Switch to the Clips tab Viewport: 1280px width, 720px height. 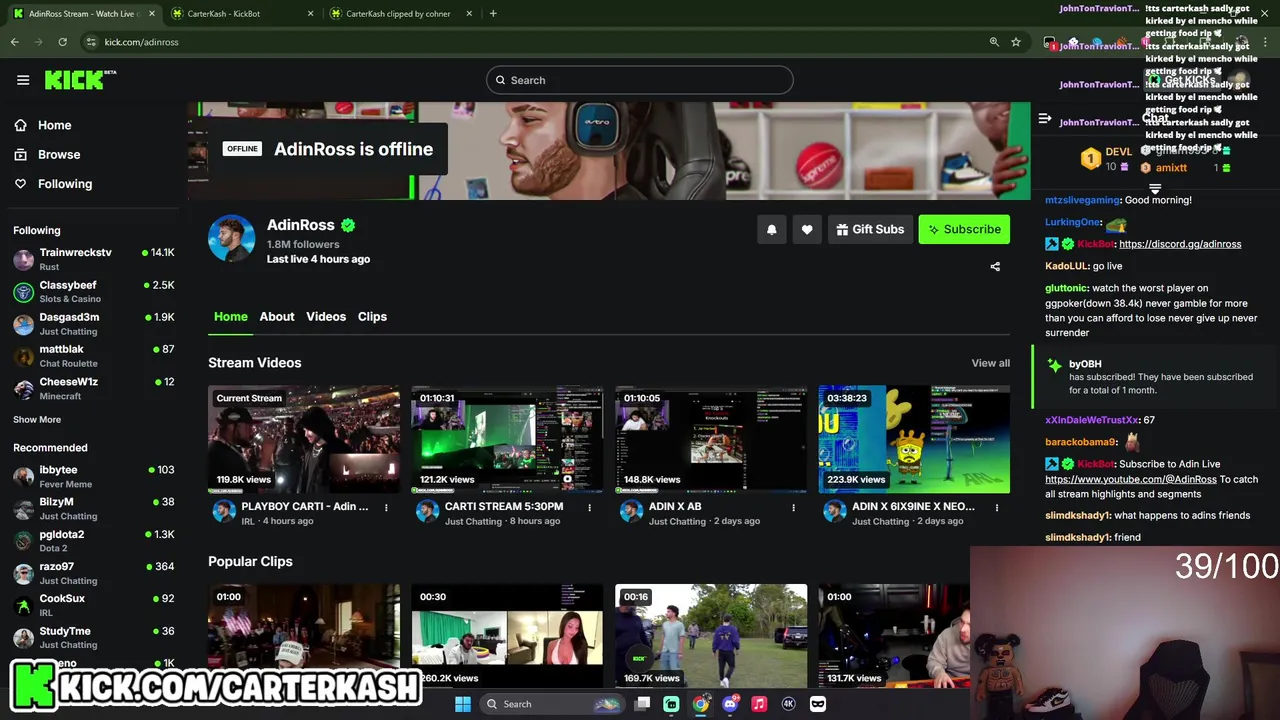(372, 316)
